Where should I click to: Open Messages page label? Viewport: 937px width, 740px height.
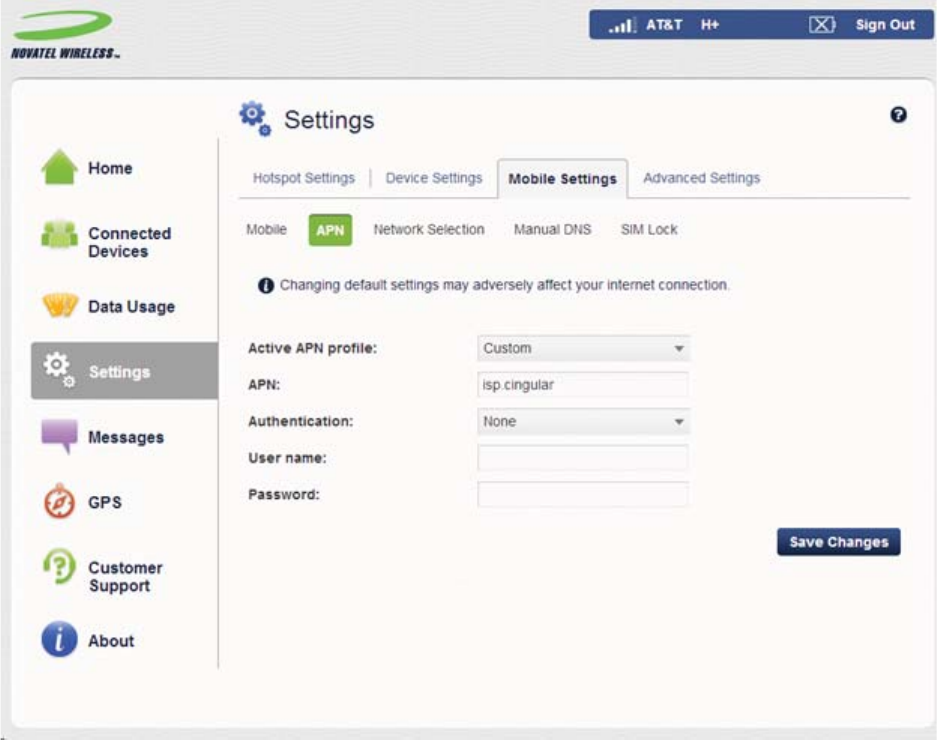125,437
